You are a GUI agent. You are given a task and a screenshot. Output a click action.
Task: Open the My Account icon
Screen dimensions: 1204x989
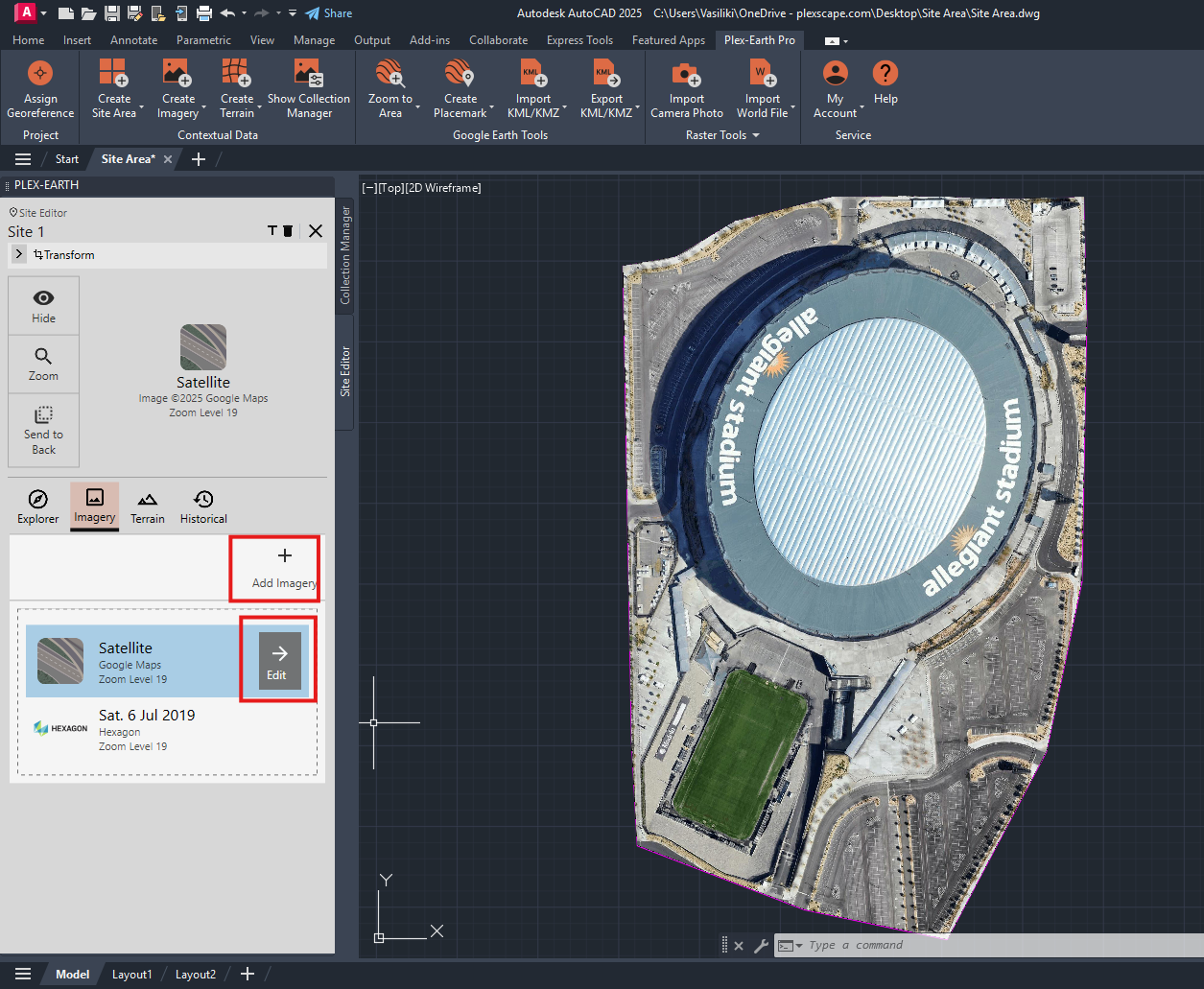coord(836,73)
